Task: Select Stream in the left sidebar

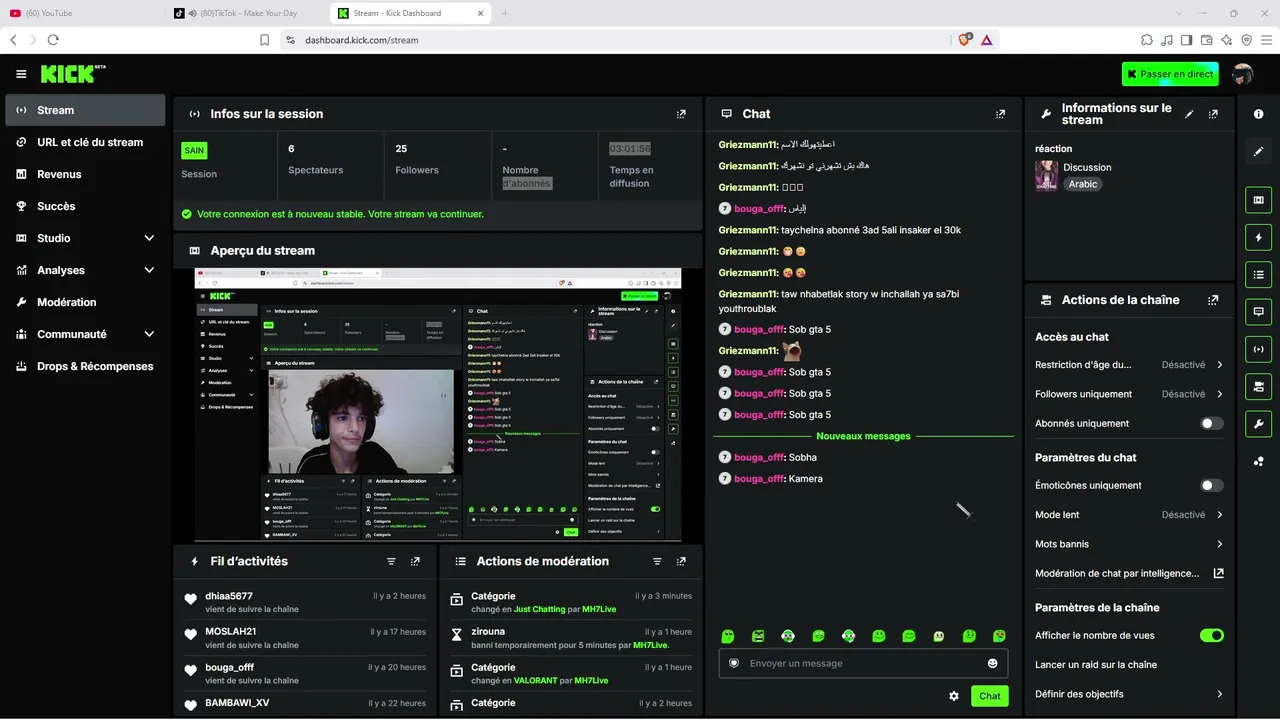Action: 85,110
